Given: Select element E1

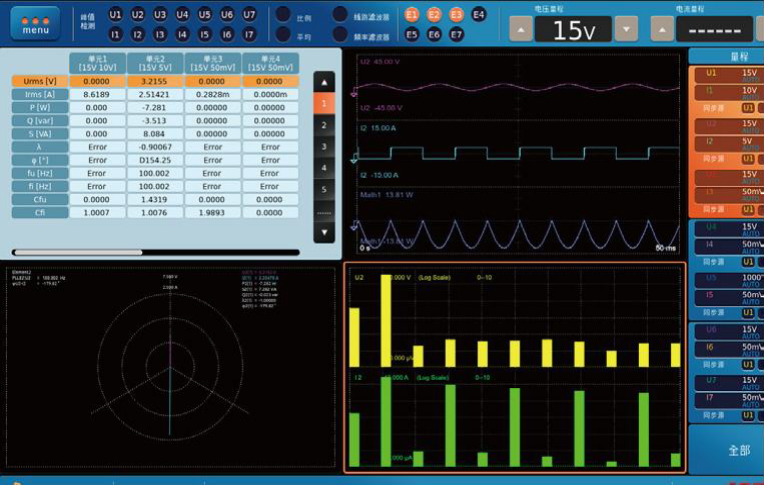Looking at the screenshot, I should pos(412,15).
